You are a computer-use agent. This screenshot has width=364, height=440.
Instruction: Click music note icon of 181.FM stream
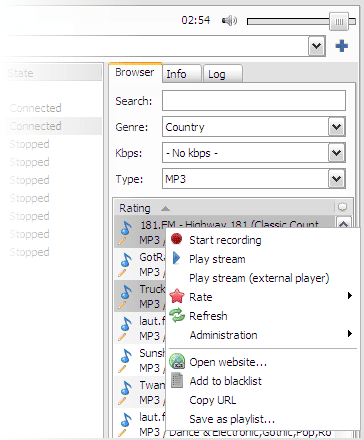[126, 228]
